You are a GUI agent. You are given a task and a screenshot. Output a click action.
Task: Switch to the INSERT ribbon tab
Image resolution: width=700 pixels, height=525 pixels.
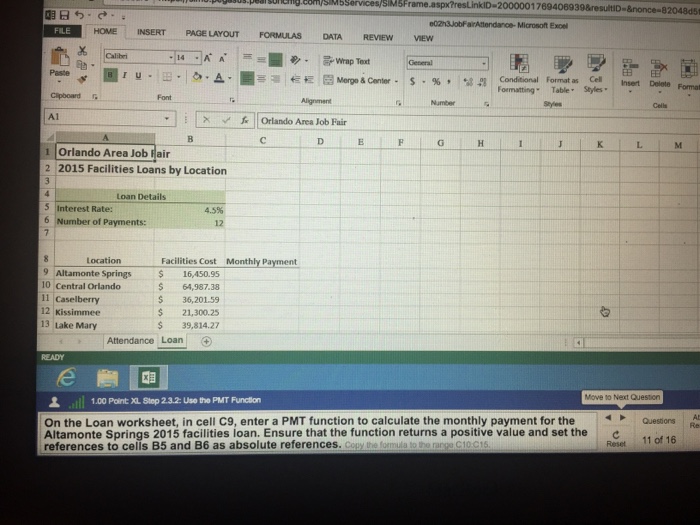pyautogui.click(x=151, y=33)
